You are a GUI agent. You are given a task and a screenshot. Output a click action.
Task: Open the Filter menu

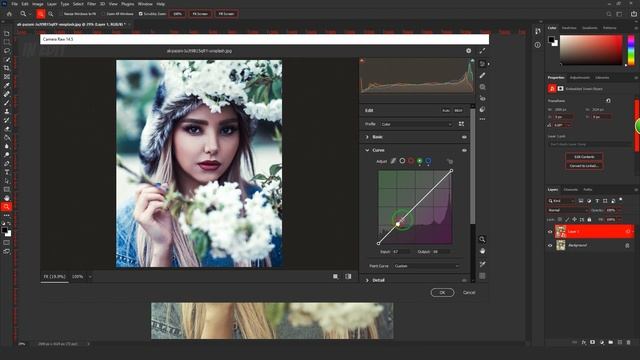point(91,4)
